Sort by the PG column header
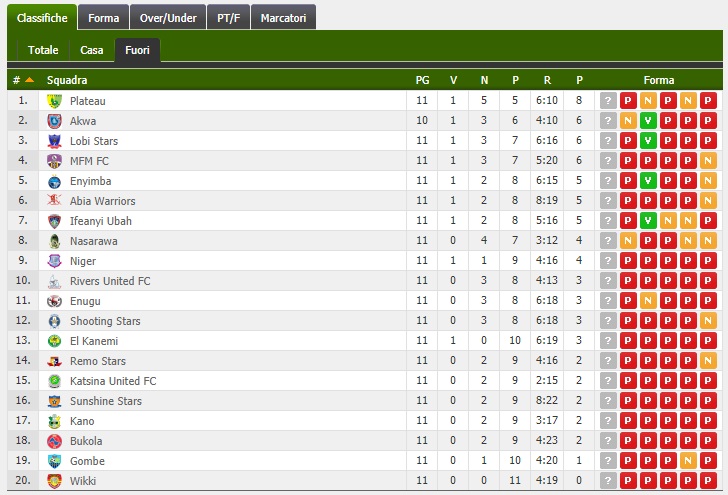 pyautogui.click(x=422, y=80)
